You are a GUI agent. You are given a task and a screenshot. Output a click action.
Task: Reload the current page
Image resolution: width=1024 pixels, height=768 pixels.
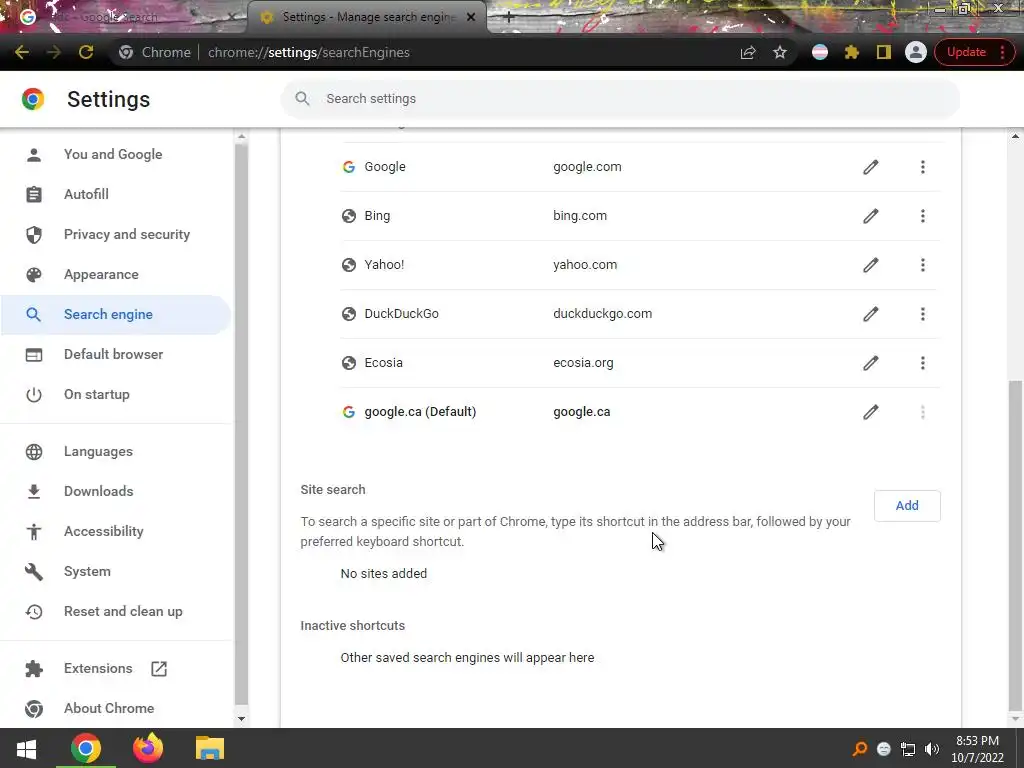click(86, 52)
